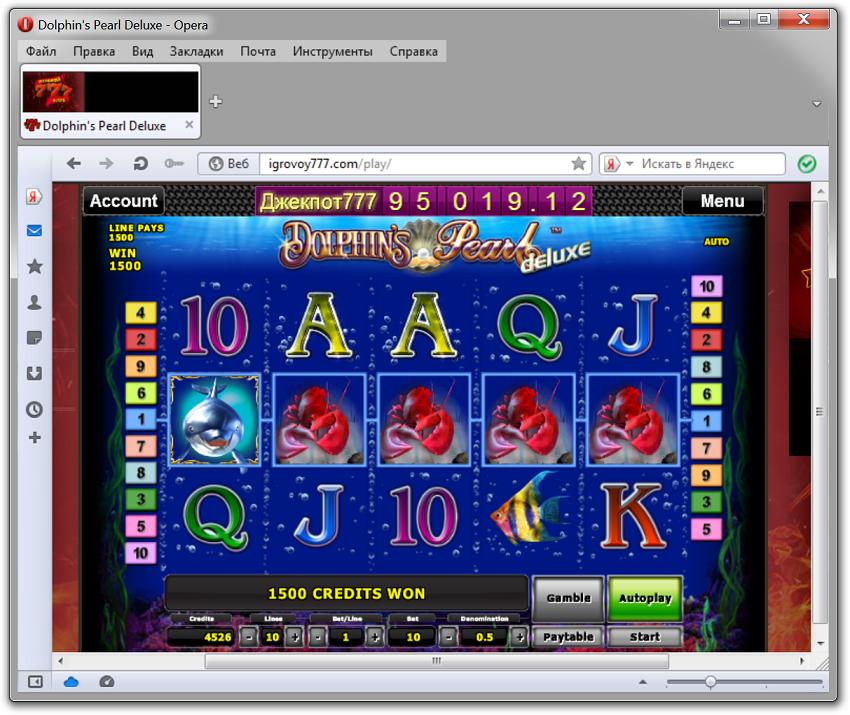Open the Mail panel in sidebar

click(x=34, y=231)
